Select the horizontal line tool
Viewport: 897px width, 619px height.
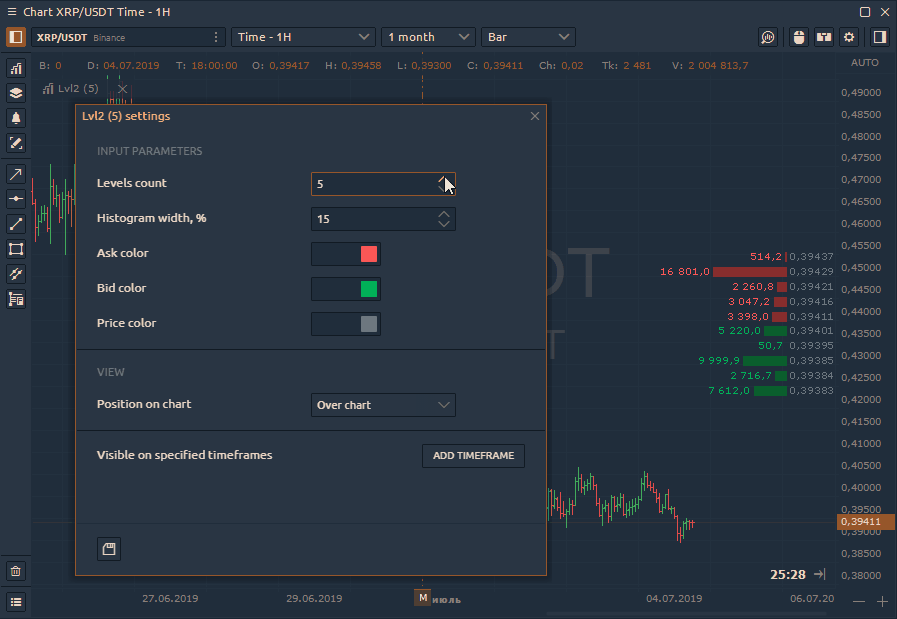16,199
